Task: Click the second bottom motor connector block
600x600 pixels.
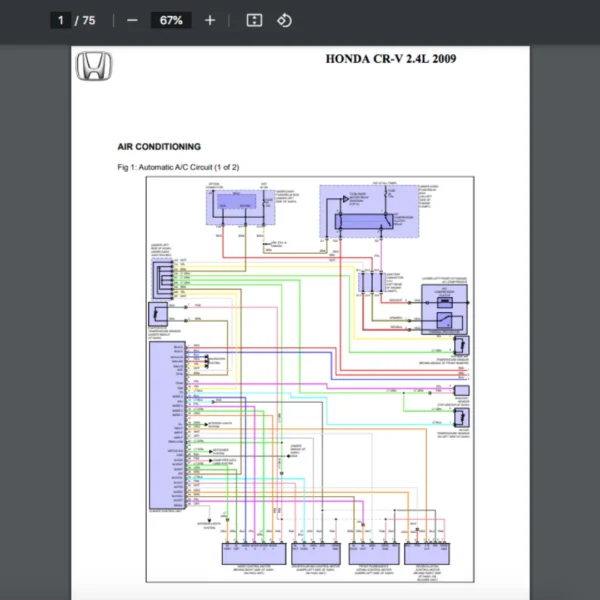Action: 314,553
